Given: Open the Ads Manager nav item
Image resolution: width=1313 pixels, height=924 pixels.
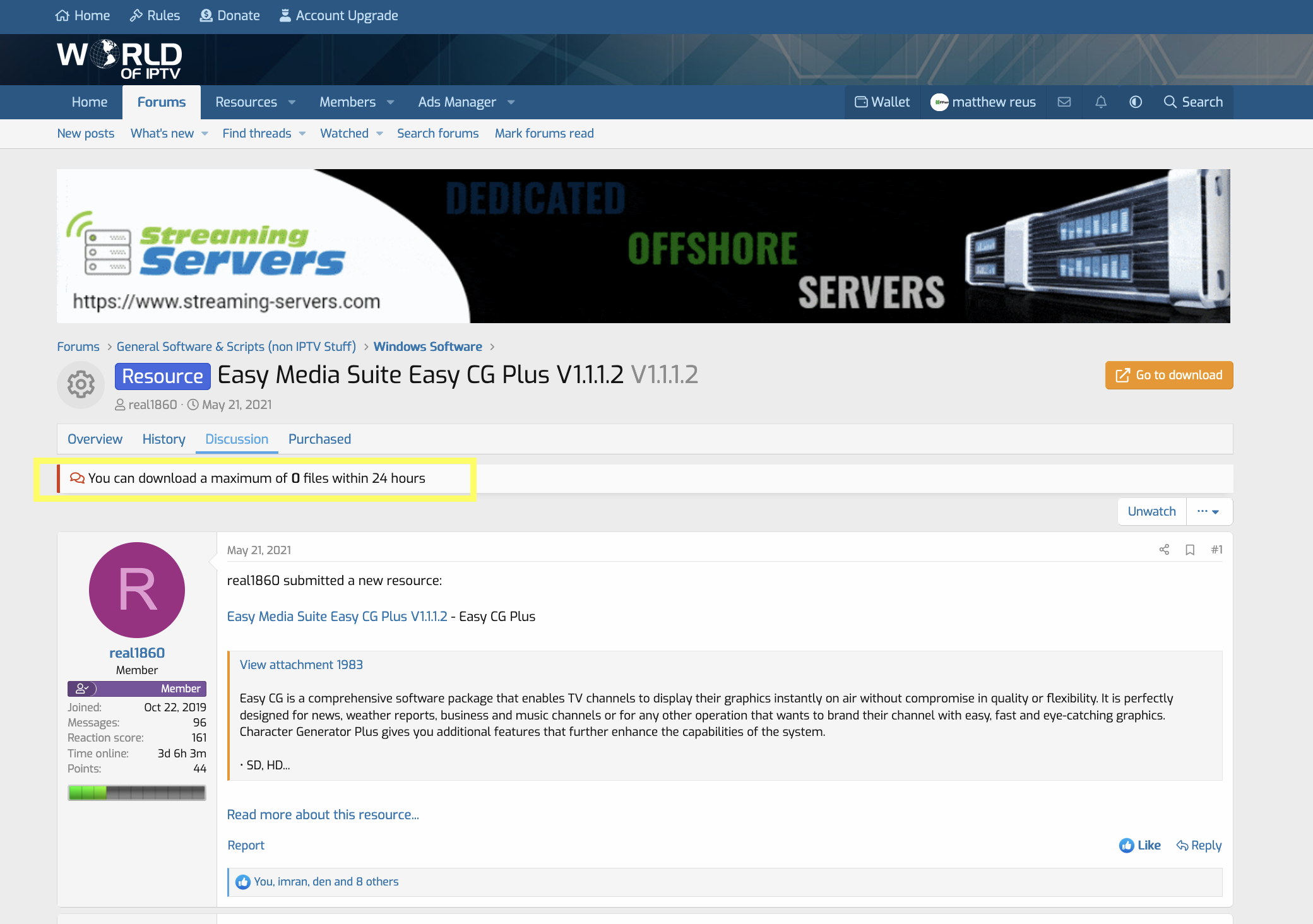Looking at the screenshot, I should [457, 102].
